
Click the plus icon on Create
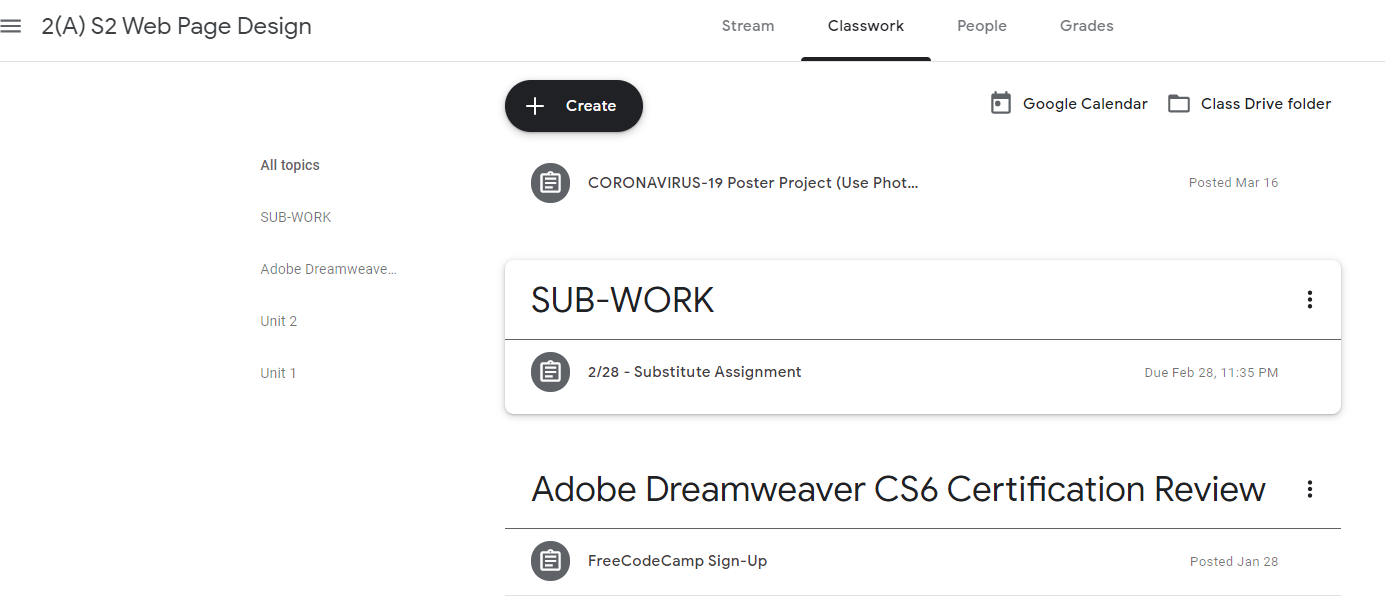click(535, 106)
